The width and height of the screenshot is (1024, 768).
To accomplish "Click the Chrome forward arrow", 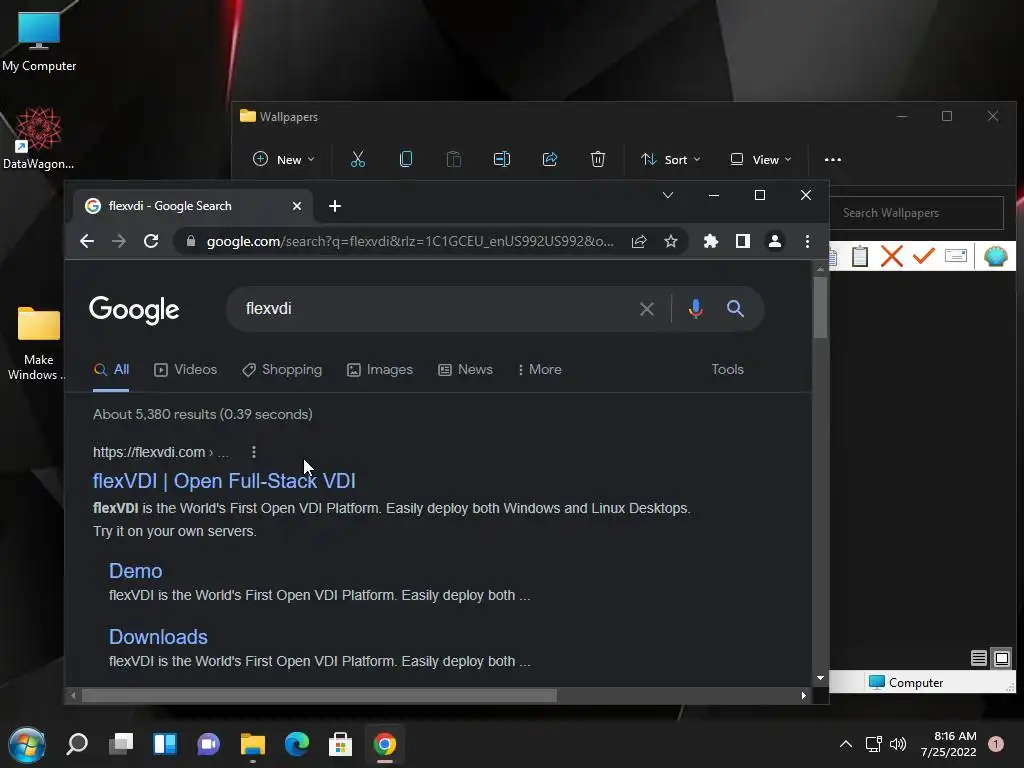I will (x=119, y=242).
